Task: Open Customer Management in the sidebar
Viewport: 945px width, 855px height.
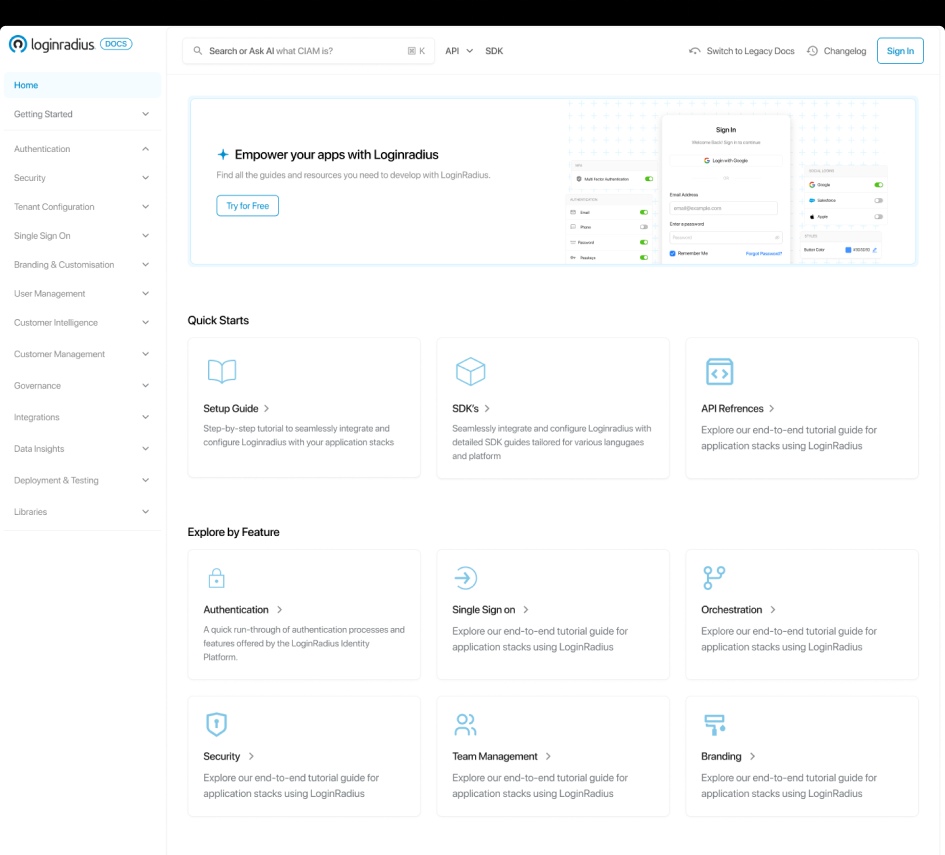Action: (82, 354)
